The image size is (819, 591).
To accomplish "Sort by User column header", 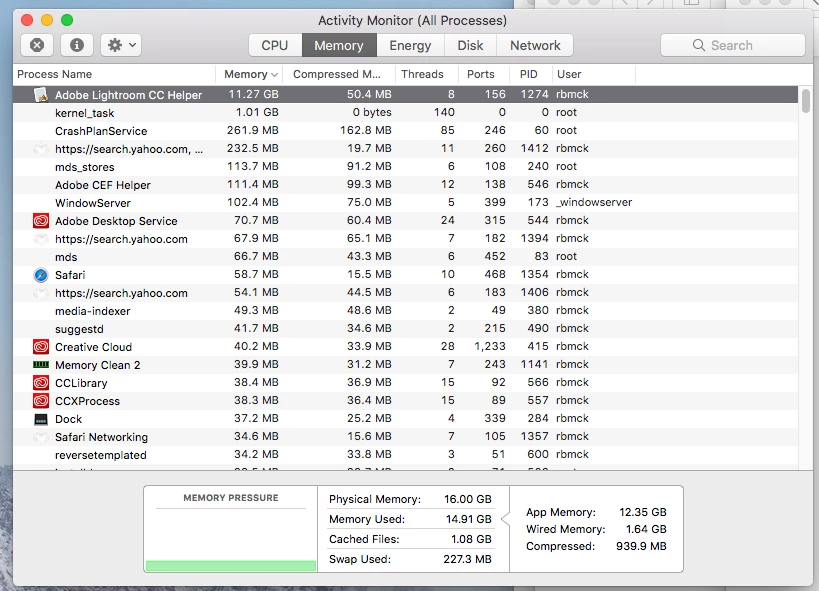I will pyautogui.click(x=593, y=74).
